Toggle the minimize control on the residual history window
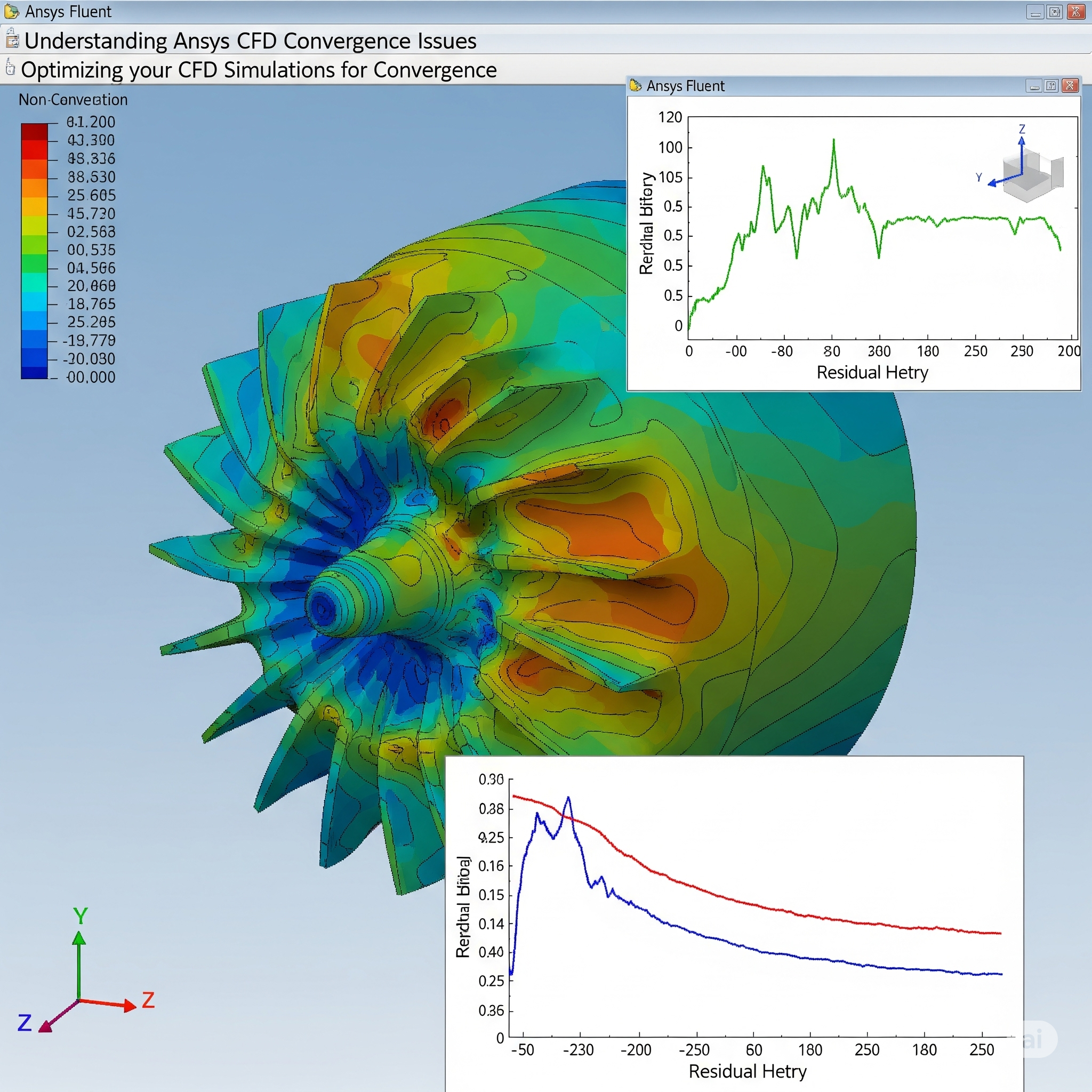Screen dimensions: 1092x1092 [x=1034, y=86]
